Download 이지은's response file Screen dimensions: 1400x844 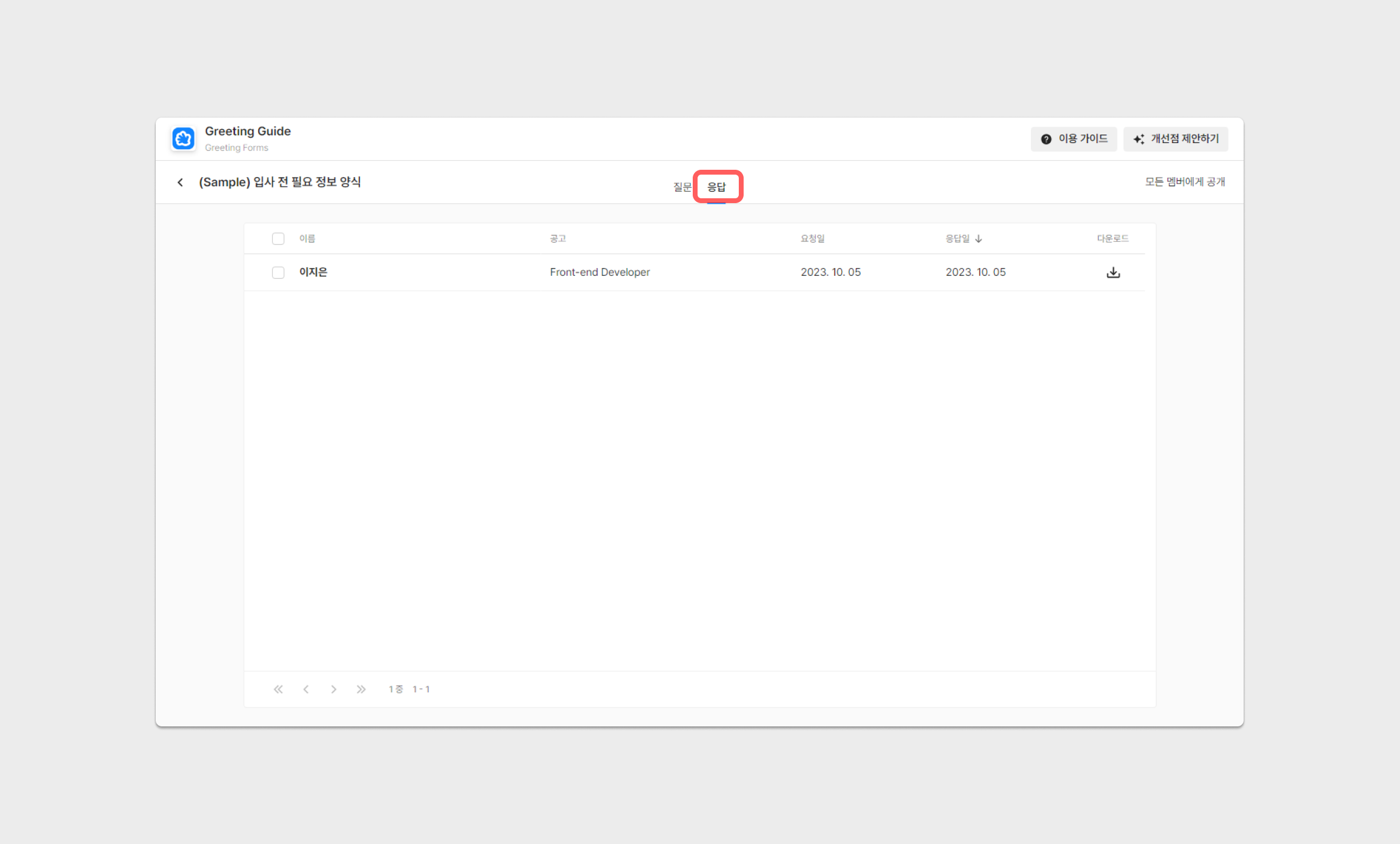[x=1113, y=273]
